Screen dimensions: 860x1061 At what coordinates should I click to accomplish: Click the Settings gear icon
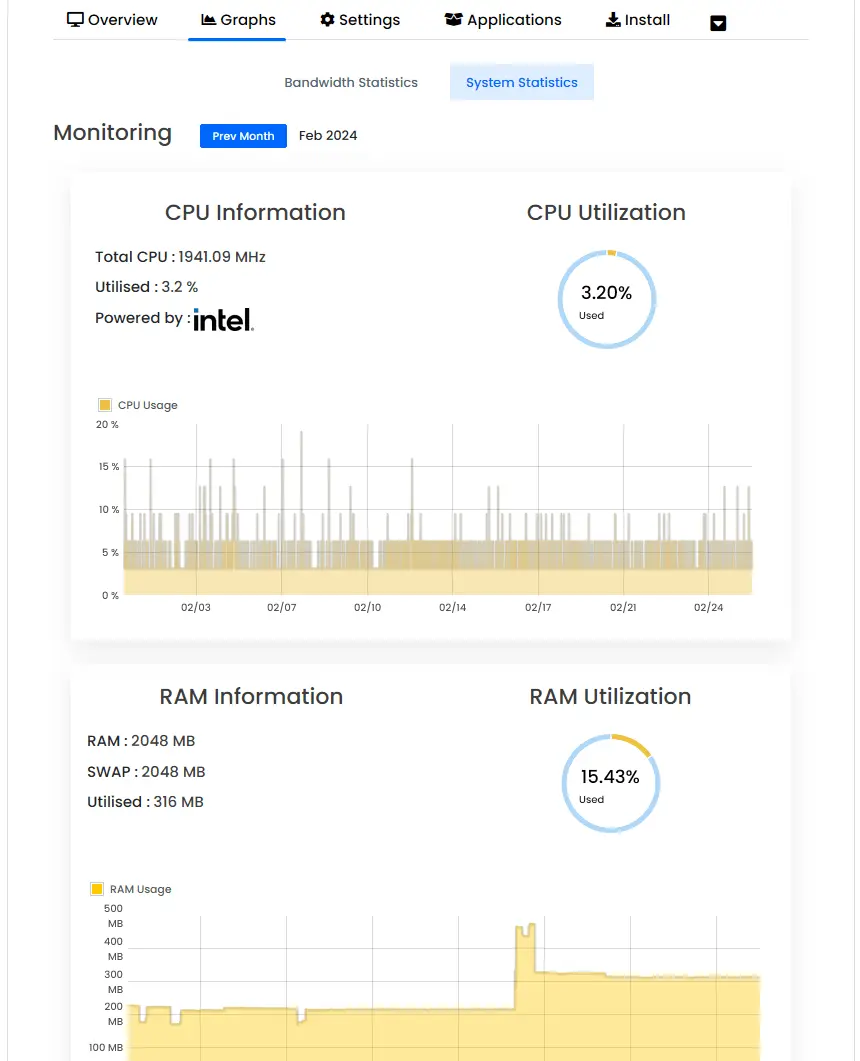328,19
